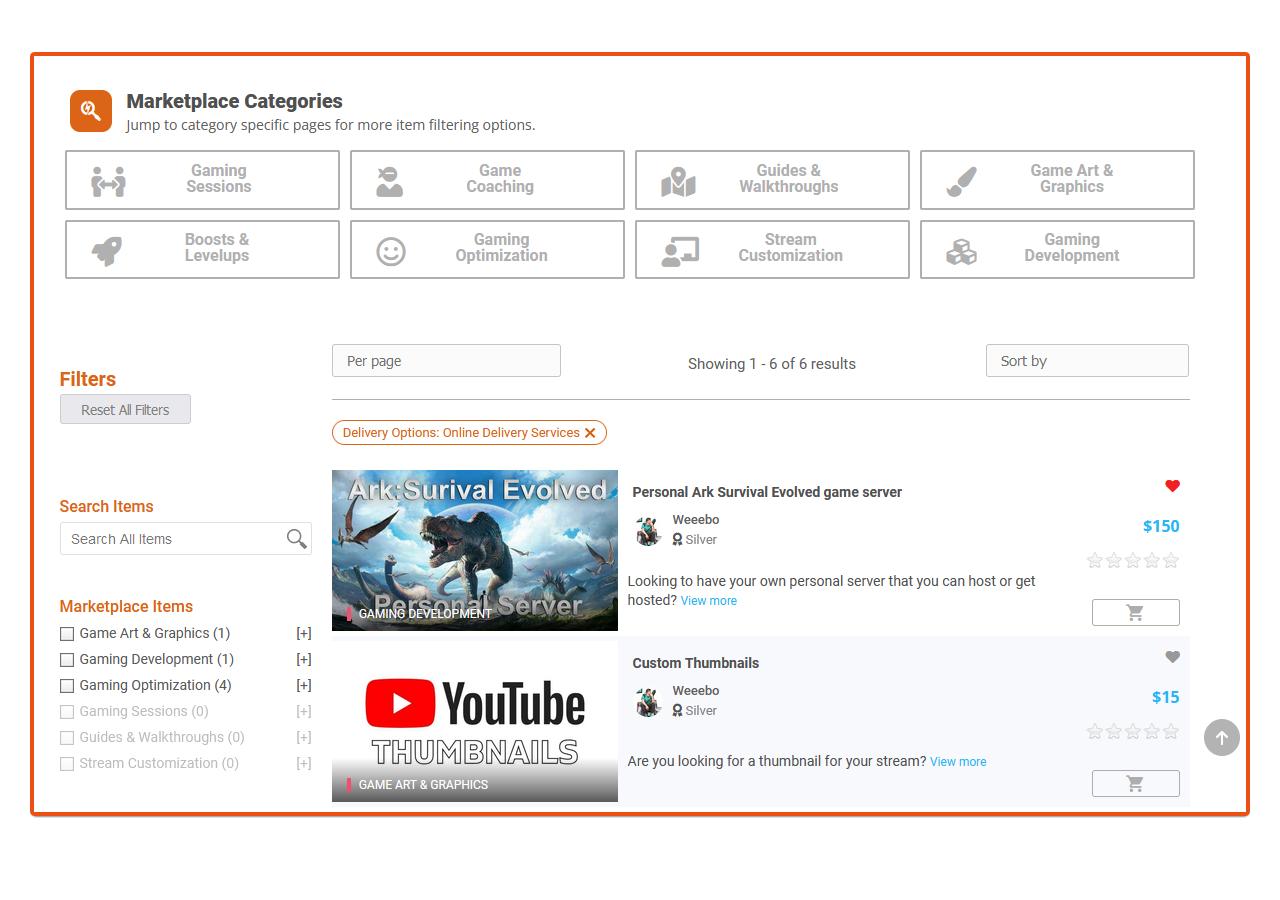Open the Ark Survival Evolved listing thumbnail
The width and height of the screenshot is (1280, 900).
pyautogui.click(x=475, y=551)
